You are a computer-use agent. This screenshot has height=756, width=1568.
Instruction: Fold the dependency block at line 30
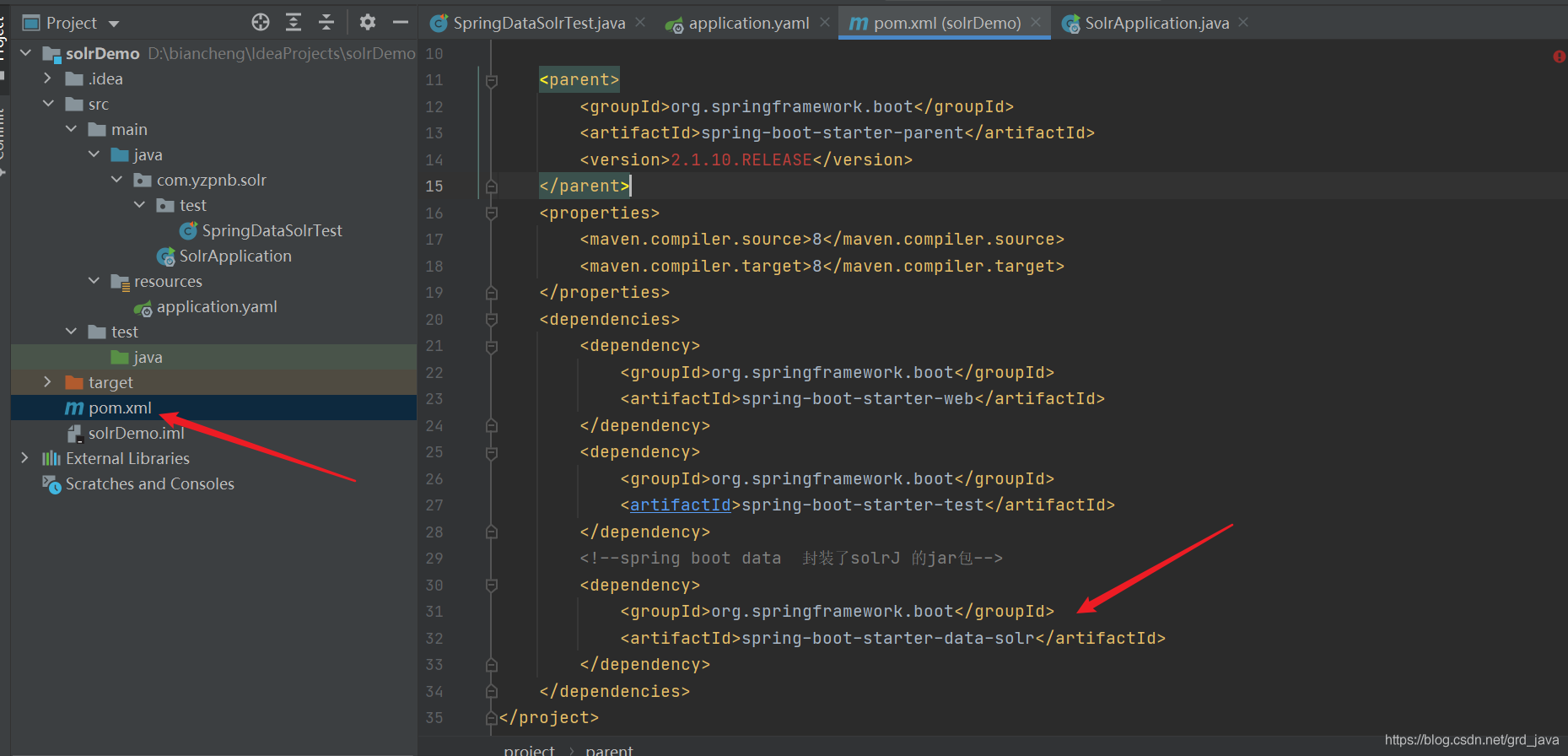492,586
